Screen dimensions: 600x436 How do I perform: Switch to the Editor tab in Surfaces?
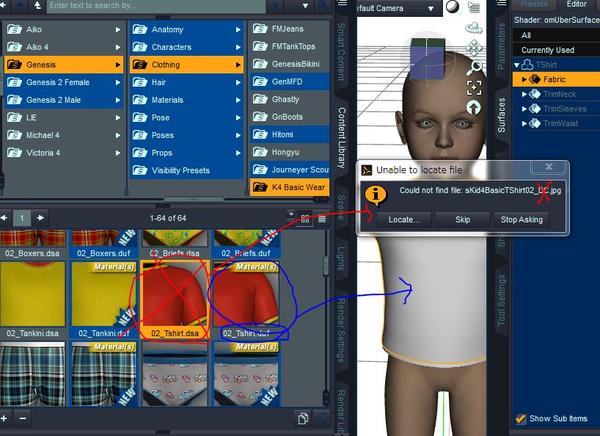tap(576, 4)
